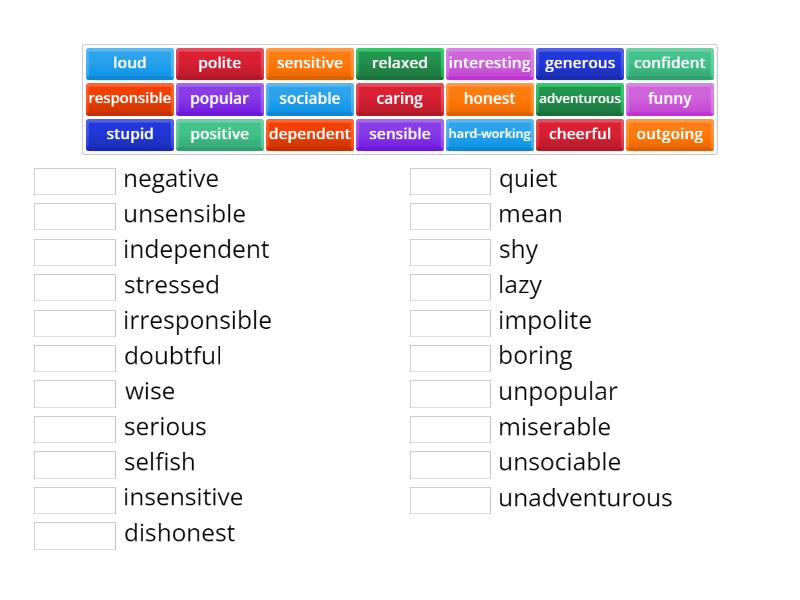
Task: Click the blank next to 'unadventurous'
Action: click(x=450, y=499)
